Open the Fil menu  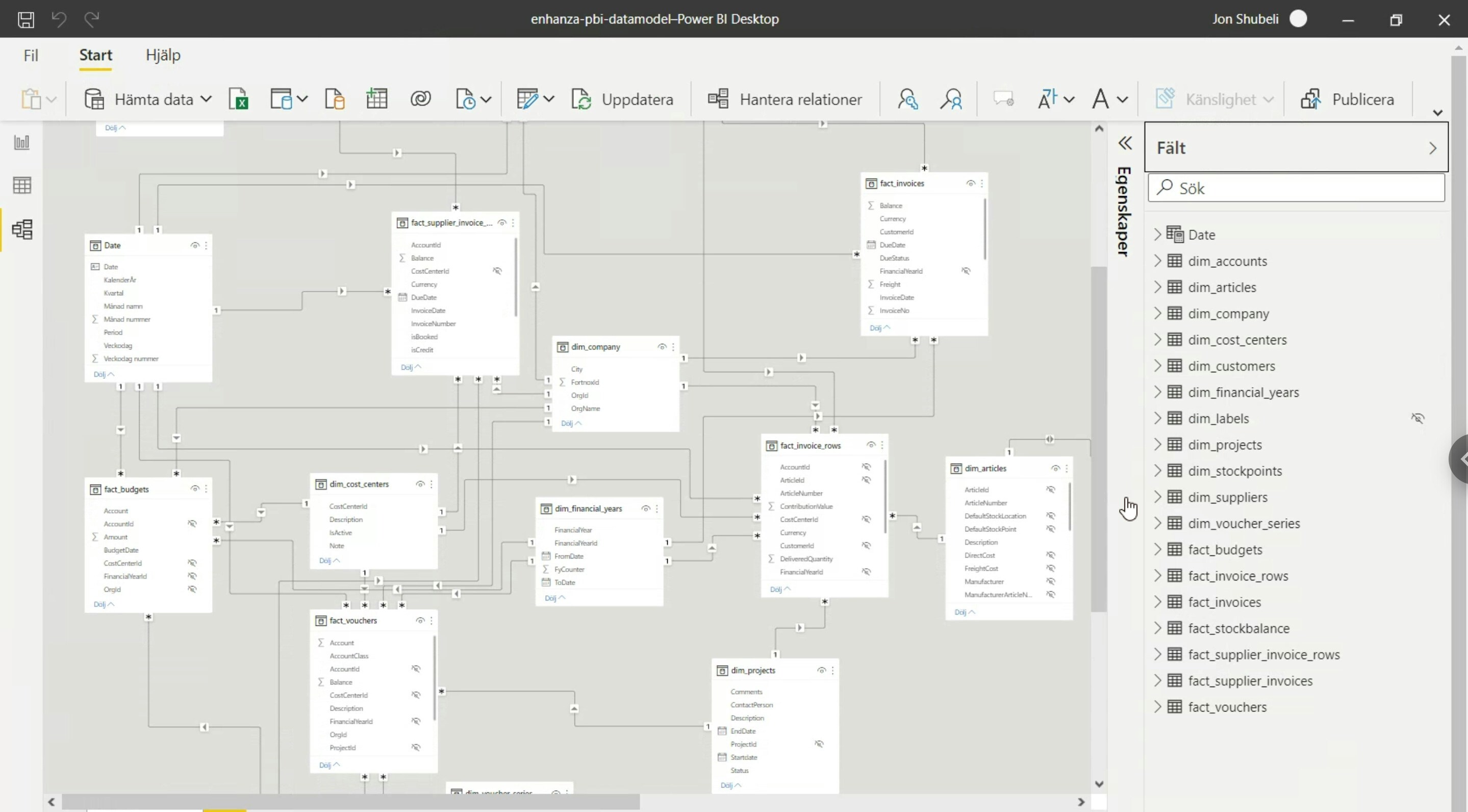click(x=30, y=55)
